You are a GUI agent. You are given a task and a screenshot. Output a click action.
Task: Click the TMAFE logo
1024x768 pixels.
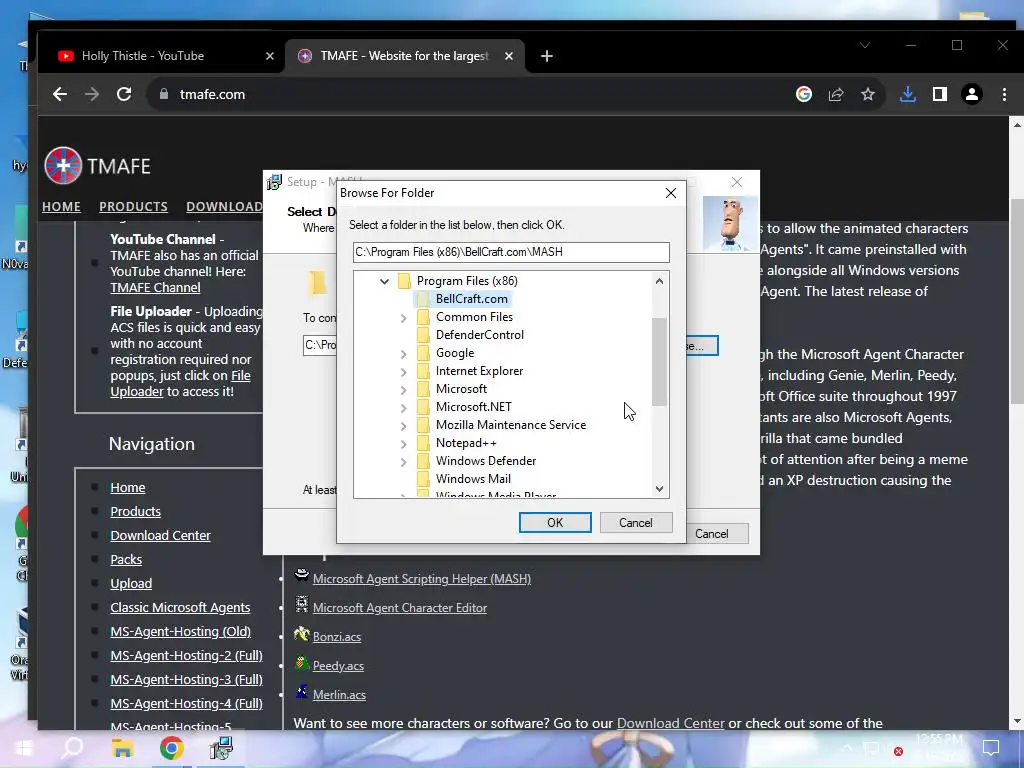click(x=97, y=166)
